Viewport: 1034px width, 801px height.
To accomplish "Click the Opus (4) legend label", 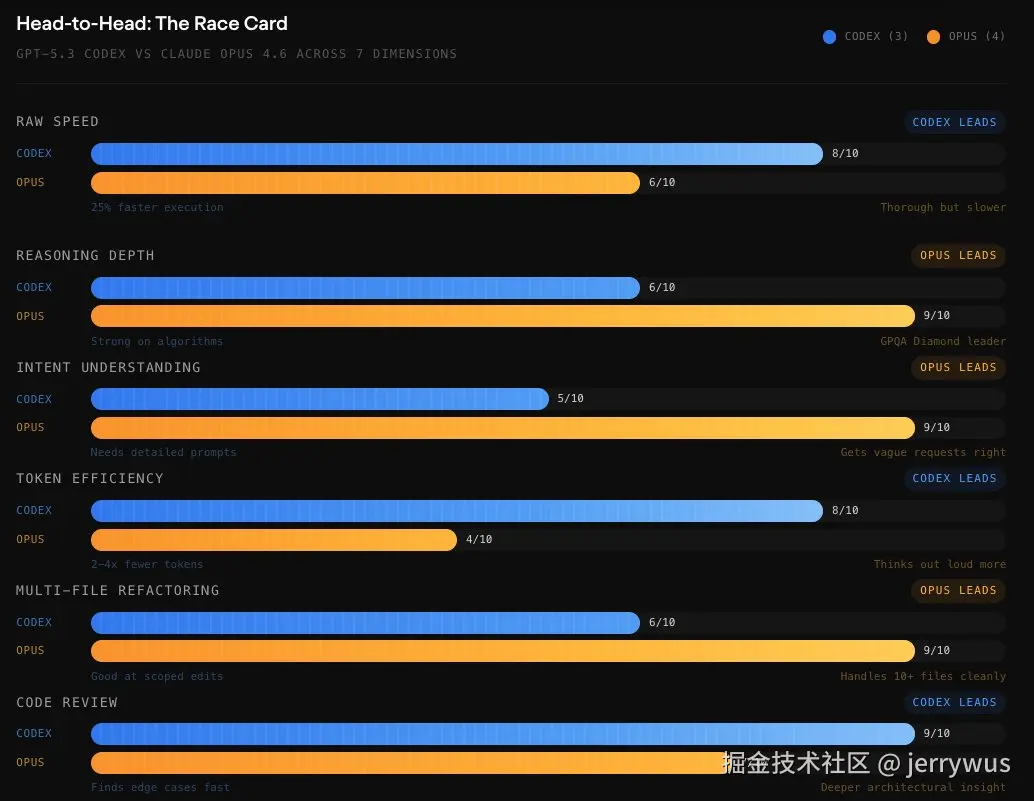I will point(977,37).
